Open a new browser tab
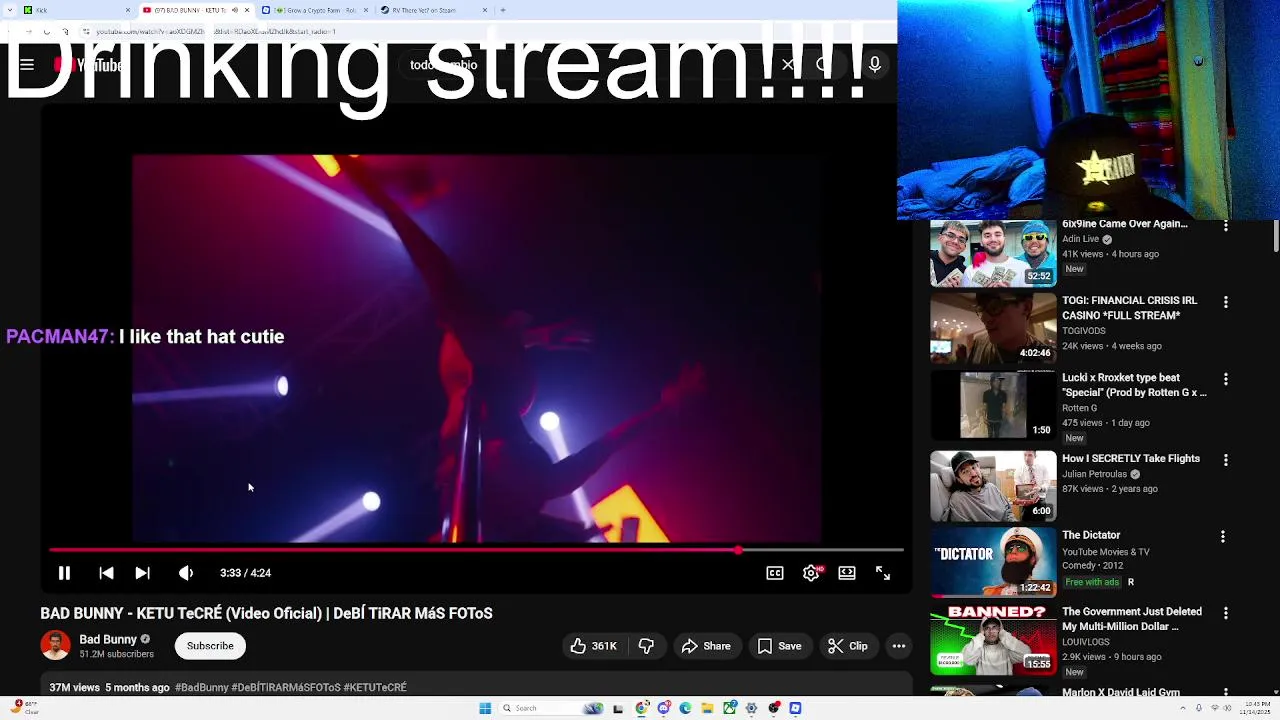This screenshot has width=1280, height=720. pos(502,10)
